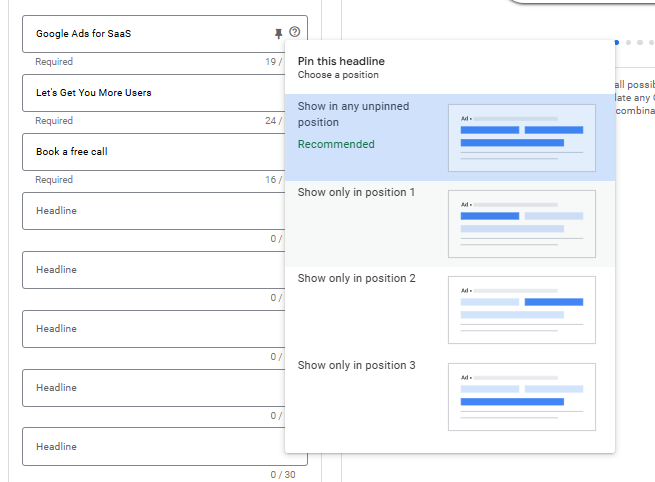Open the help question mark icon
Screen dimensions: 655x482
click(x=294, y=33)
